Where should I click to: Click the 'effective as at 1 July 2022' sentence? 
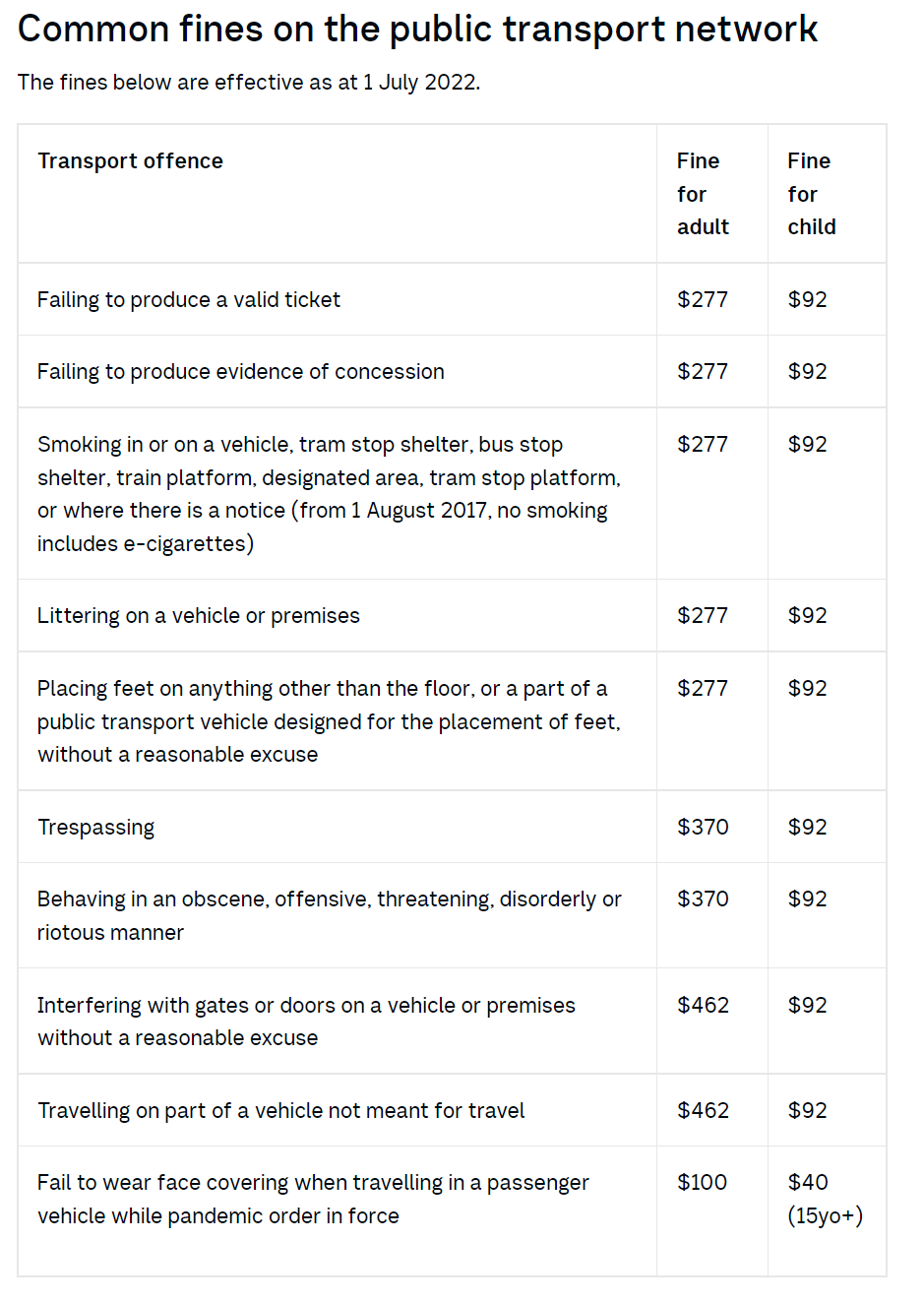248,82
